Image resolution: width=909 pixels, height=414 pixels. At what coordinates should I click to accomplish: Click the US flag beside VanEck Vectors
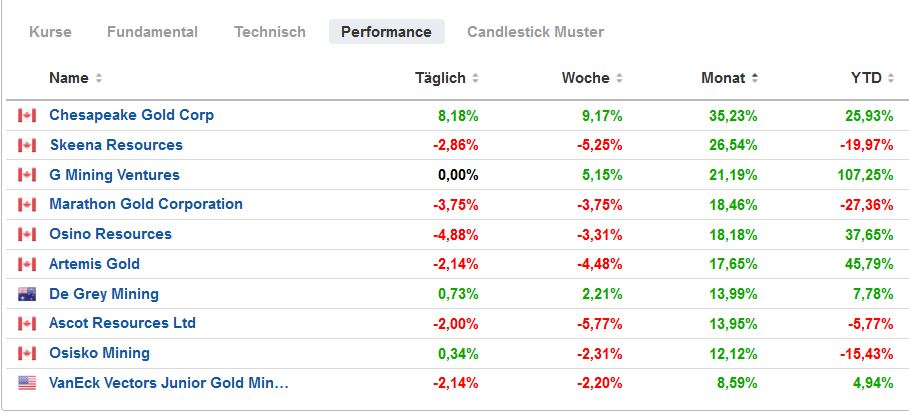(26, 382)
